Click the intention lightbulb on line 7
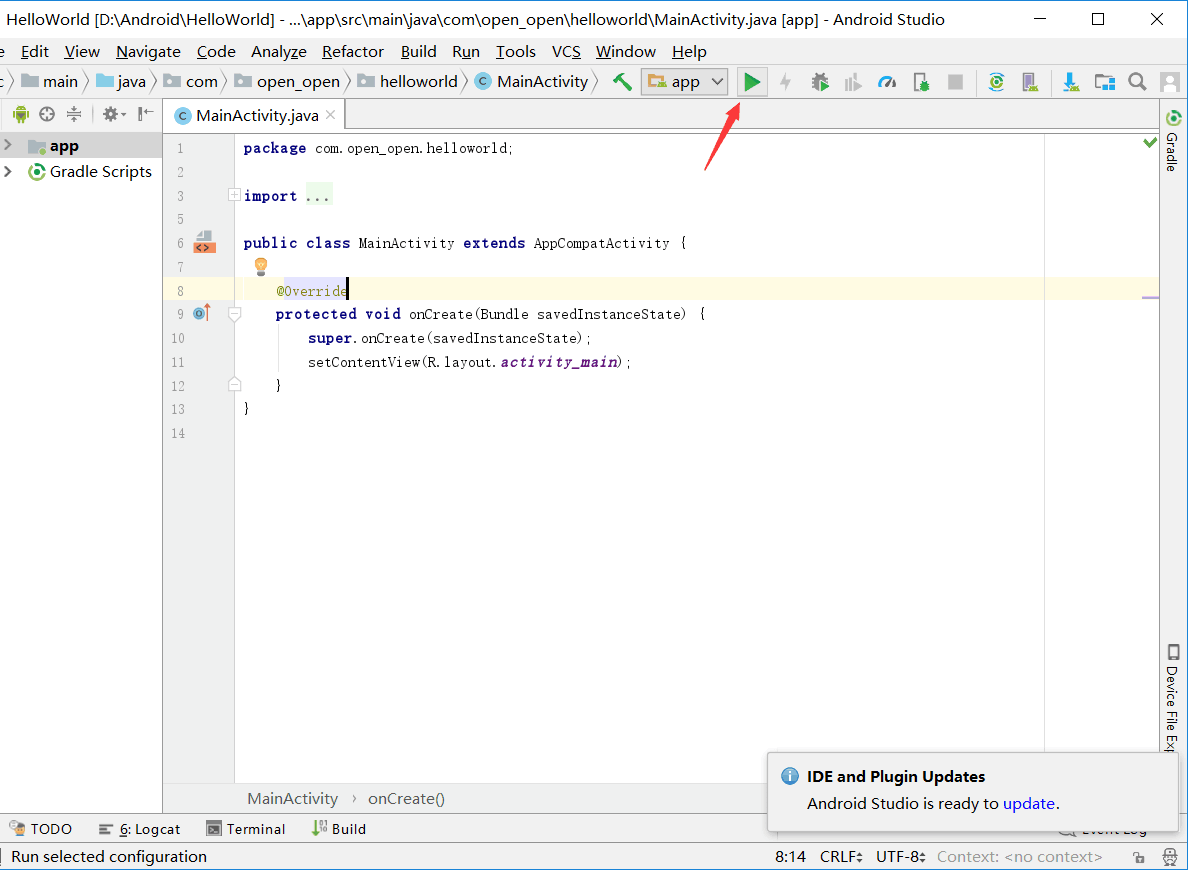Image resolution: width=1188 pixels, height=870 pixels. click(261, 266)
